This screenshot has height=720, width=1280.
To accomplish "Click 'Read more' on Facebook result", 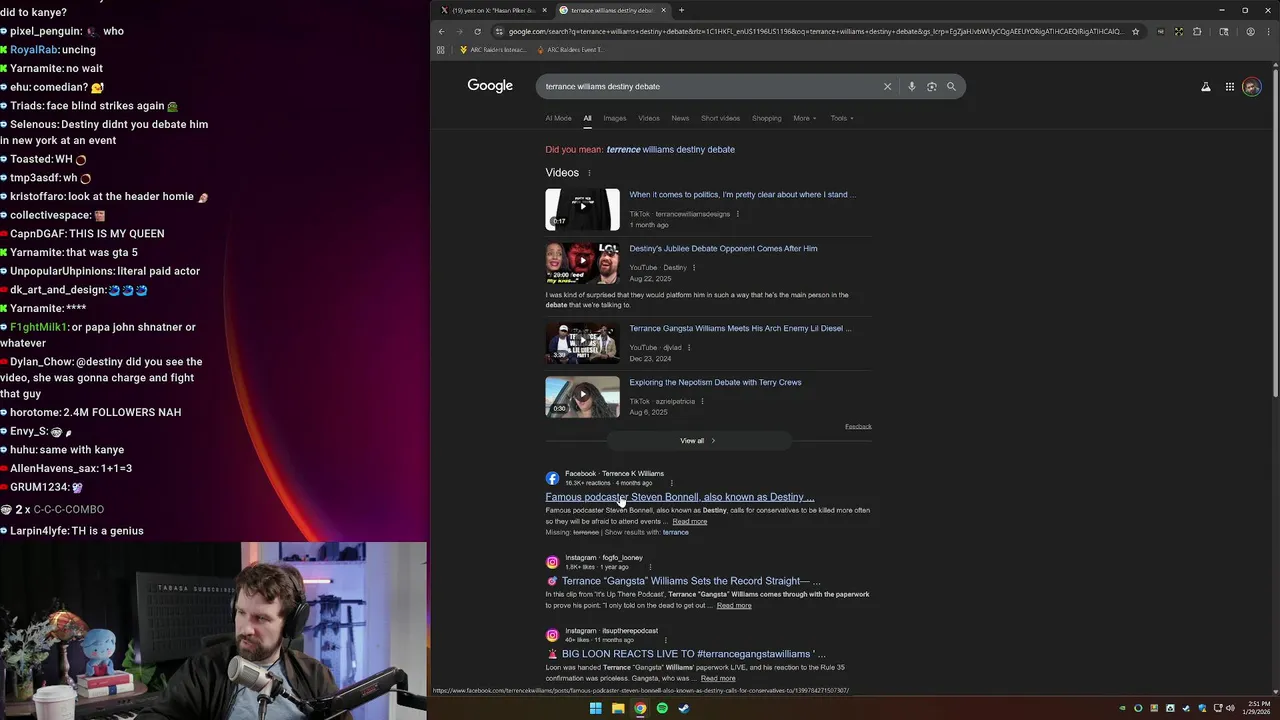I will click(x=689, y=521).
